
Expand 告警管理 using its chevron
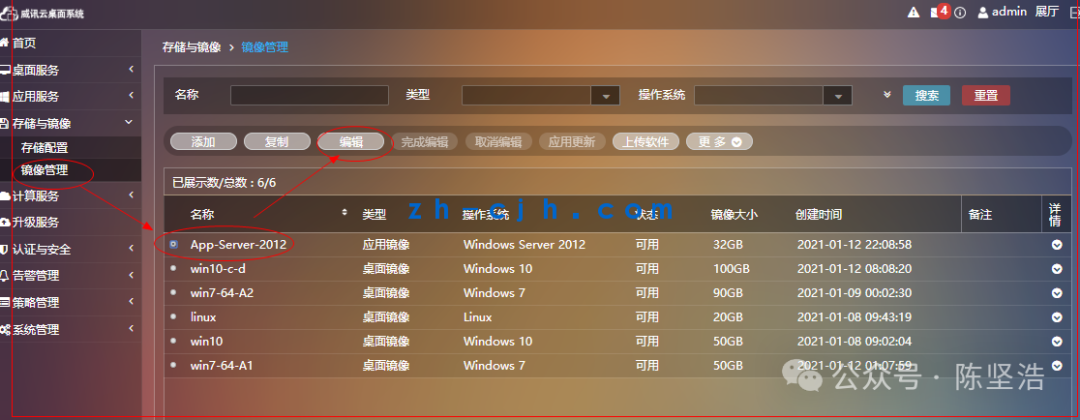131,275
